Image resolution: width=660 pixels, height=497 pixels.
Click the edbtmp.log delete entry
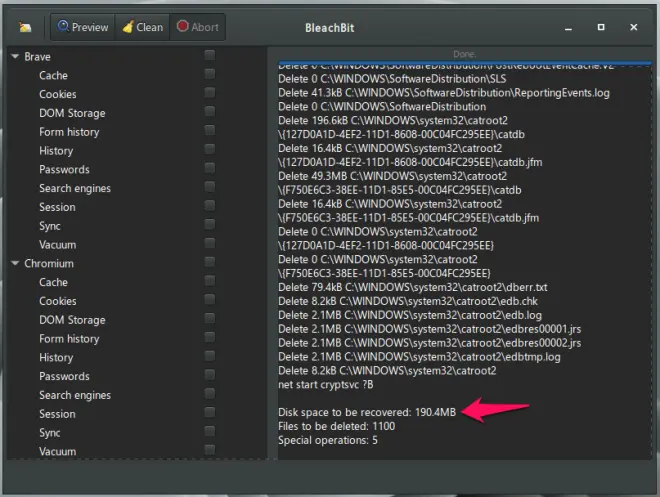click(x=419, y=357)
